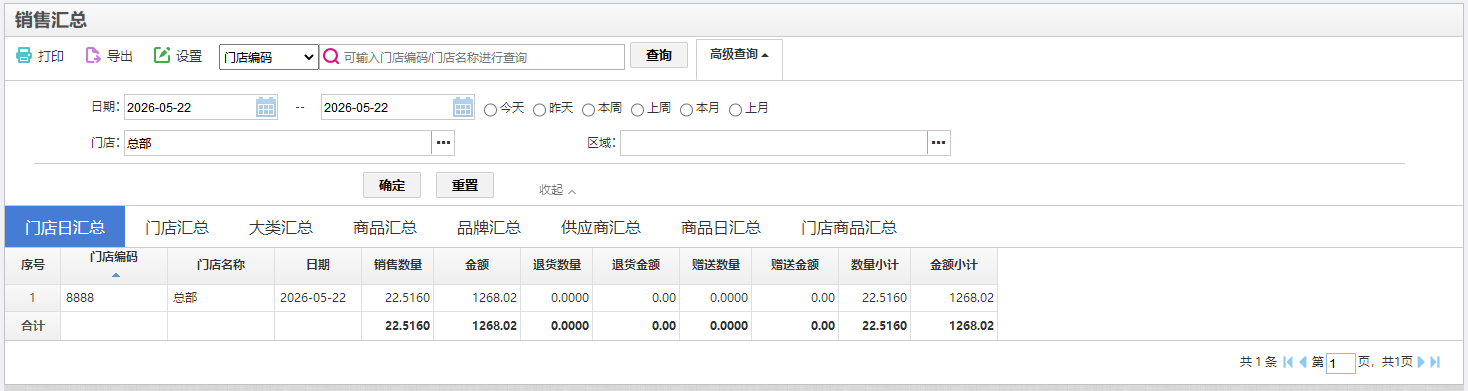1468x391 pixels.
Task: Click the page number input box
Action: pyautogui.click(x=1341, y=363)
